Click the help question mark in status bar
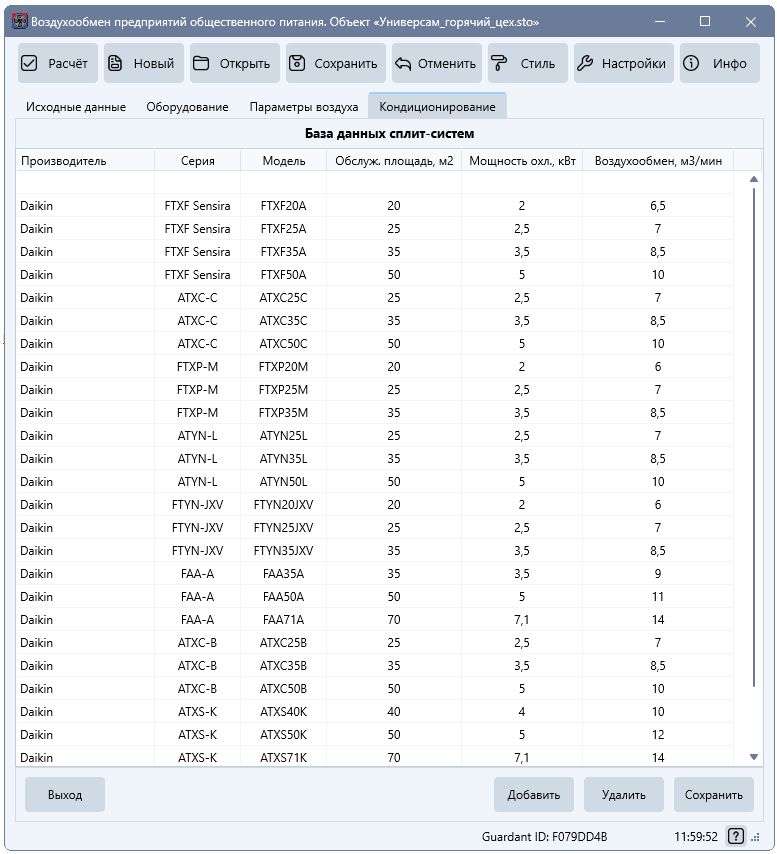The width and height of the screenshot is (777, 854). point(736,836)
